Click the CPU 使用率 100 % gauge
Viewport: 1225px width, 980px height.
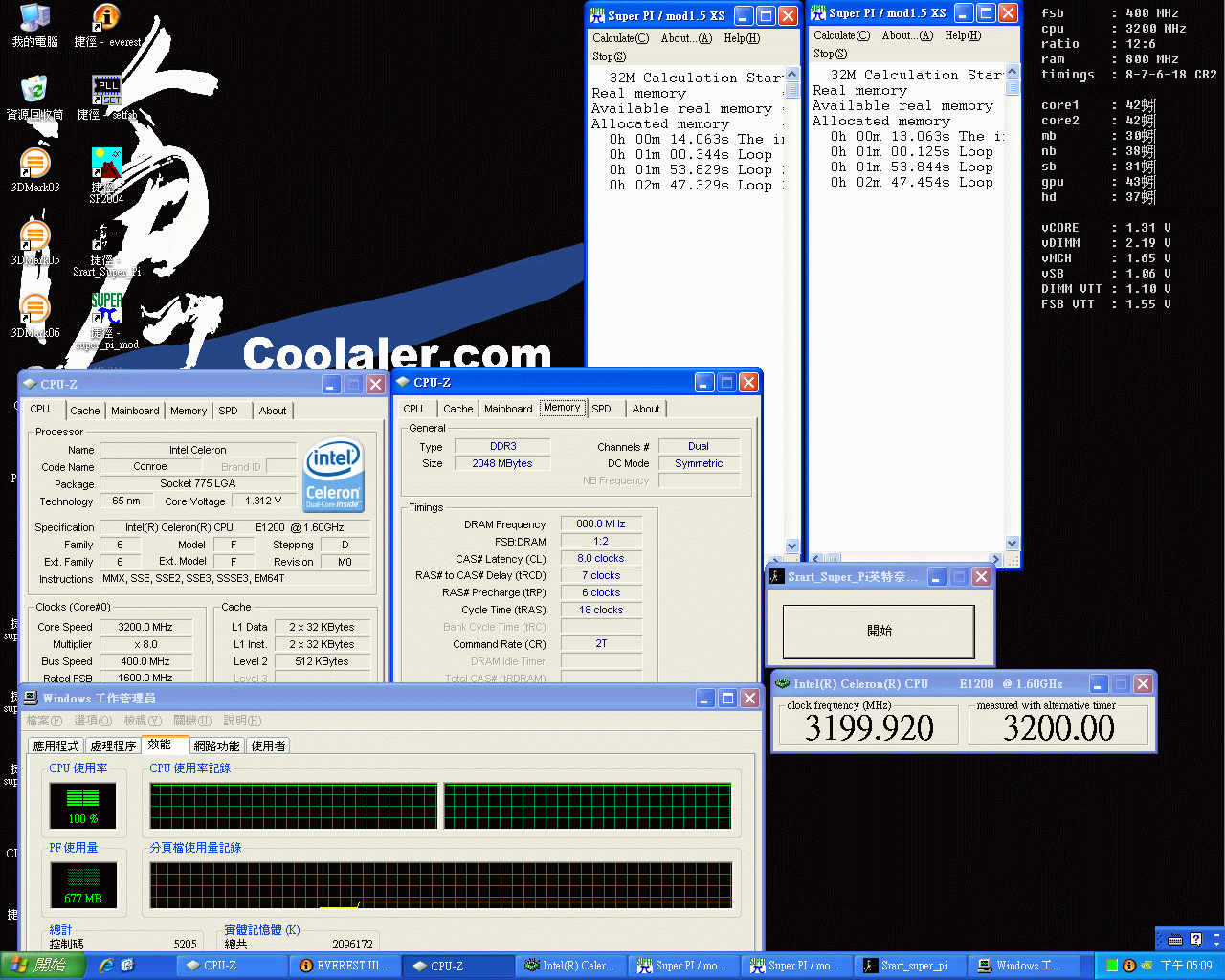click(83, 806)
